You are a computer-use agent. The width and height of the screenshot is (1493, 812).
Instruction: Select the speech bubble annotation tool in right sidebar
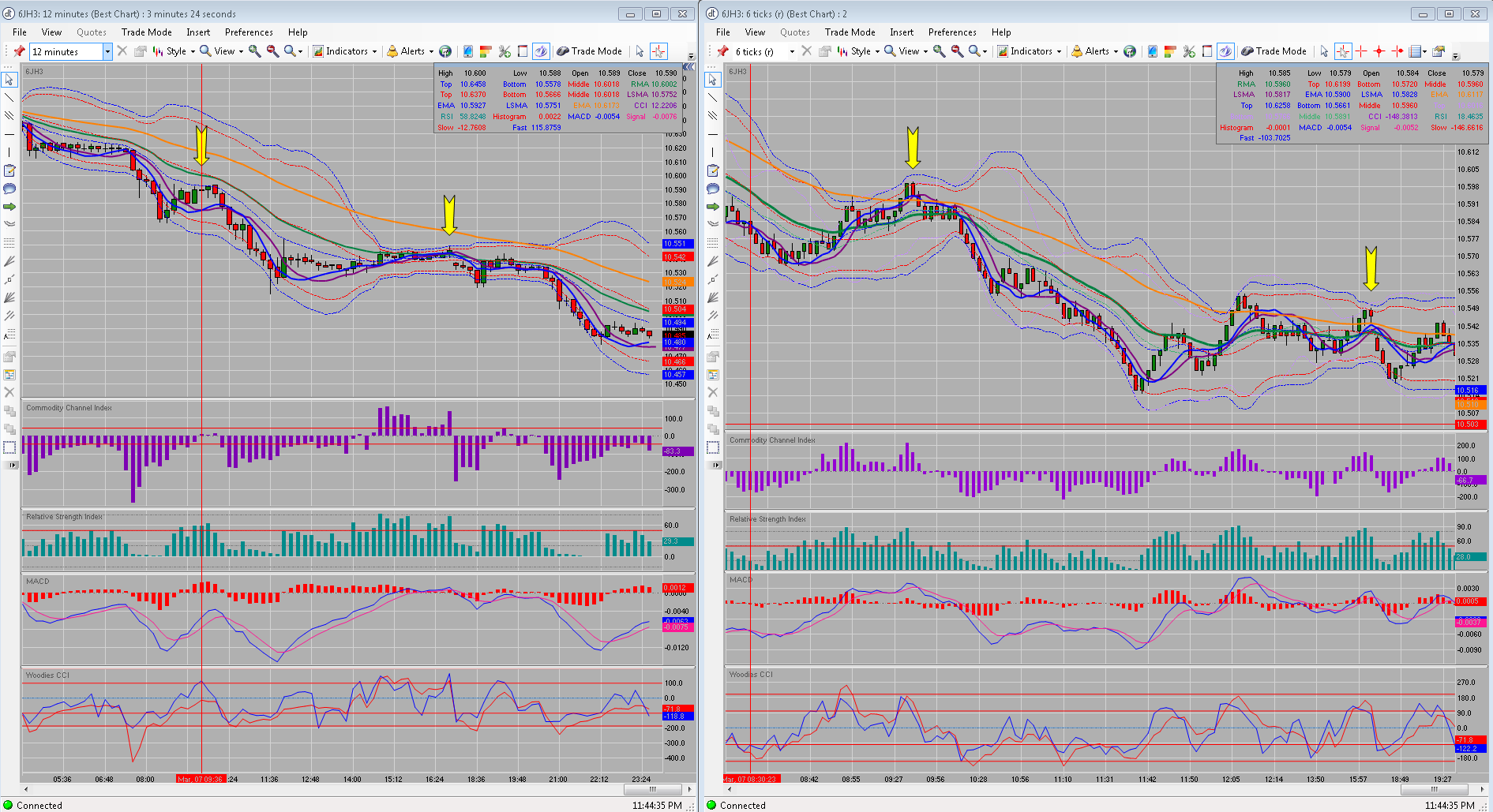click(713, 189)
